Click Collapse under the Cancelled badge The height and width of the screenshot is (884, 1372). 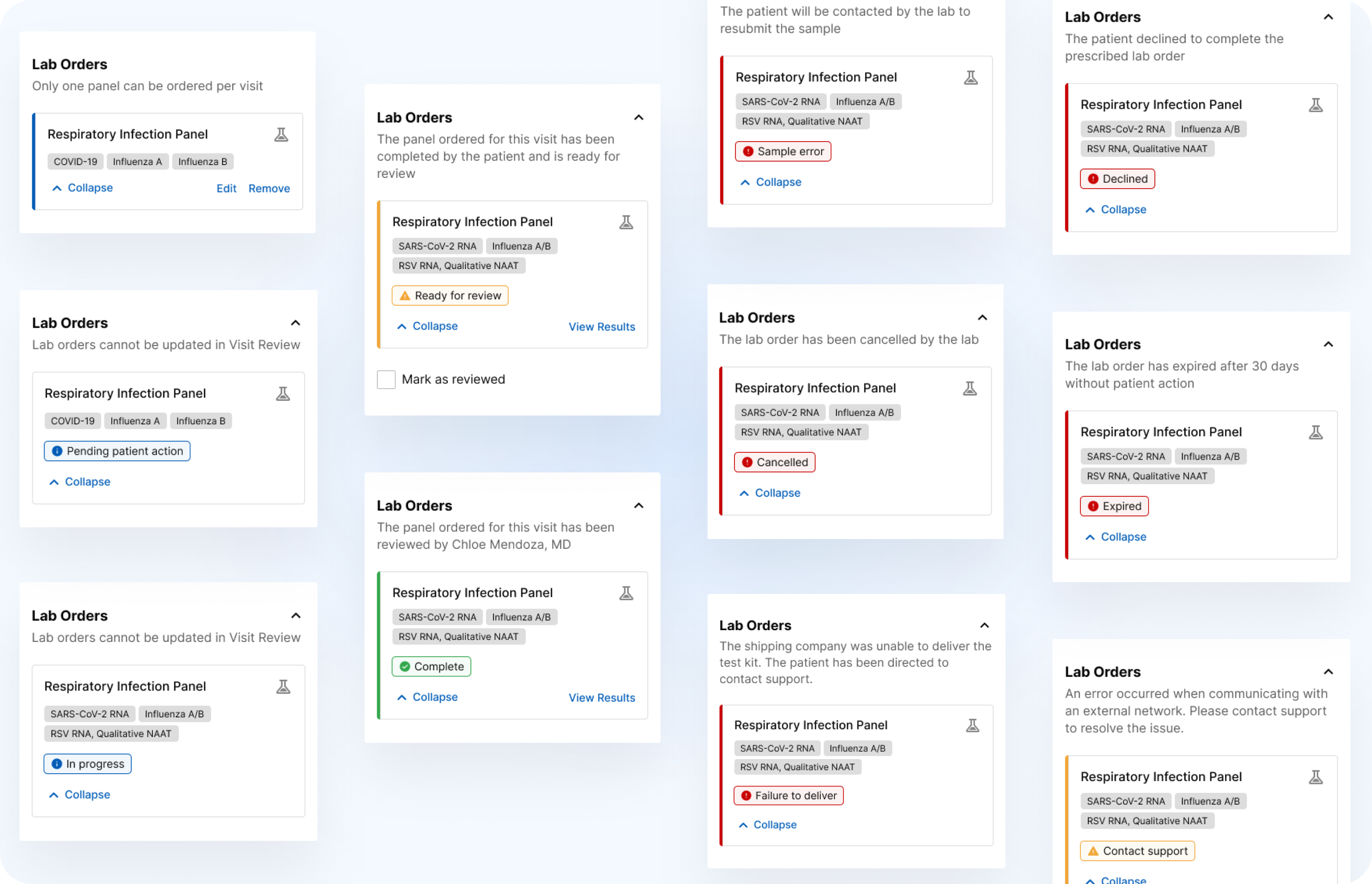coord(769,493)
